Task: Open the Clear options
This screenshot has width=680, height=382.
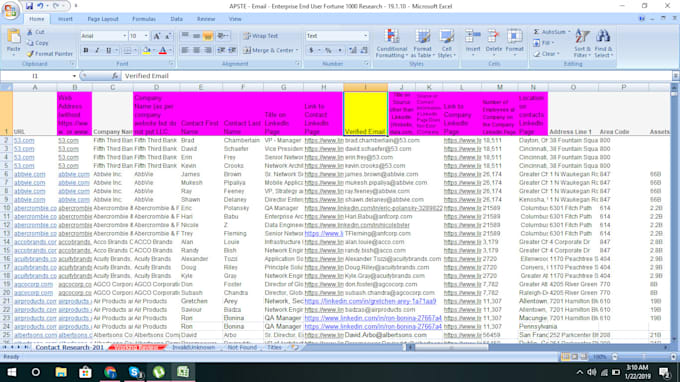Action: (x=546, y=54)
